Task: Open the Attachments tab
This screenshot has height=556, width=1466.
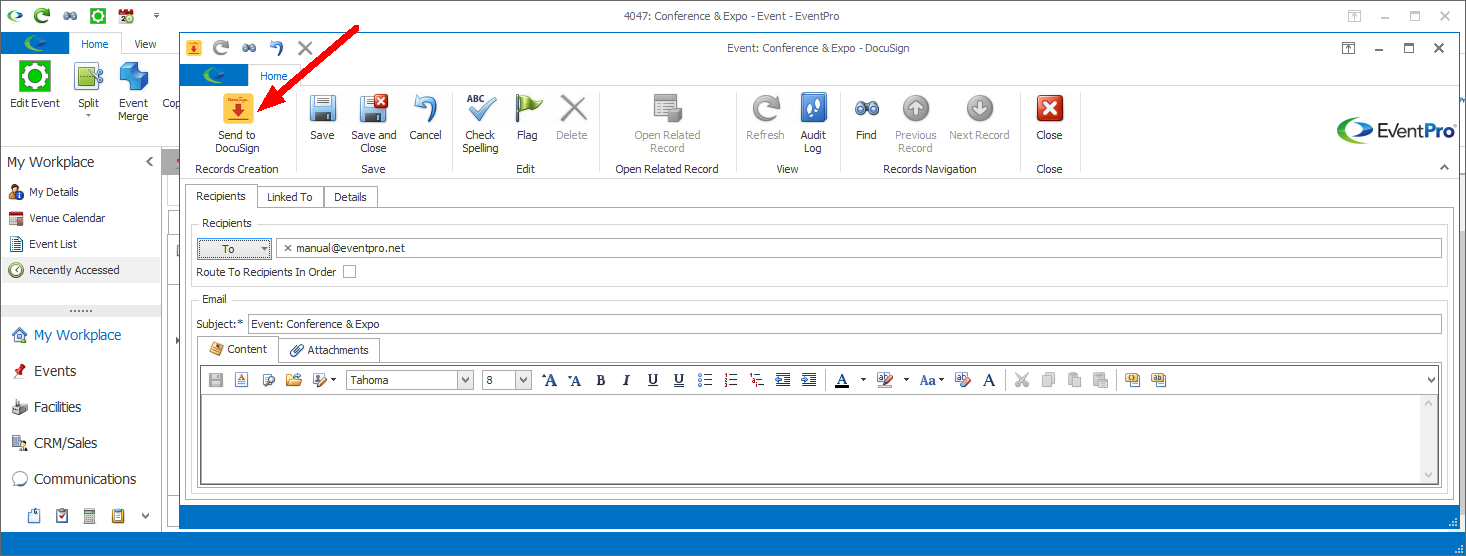Action: pos(329,350)
